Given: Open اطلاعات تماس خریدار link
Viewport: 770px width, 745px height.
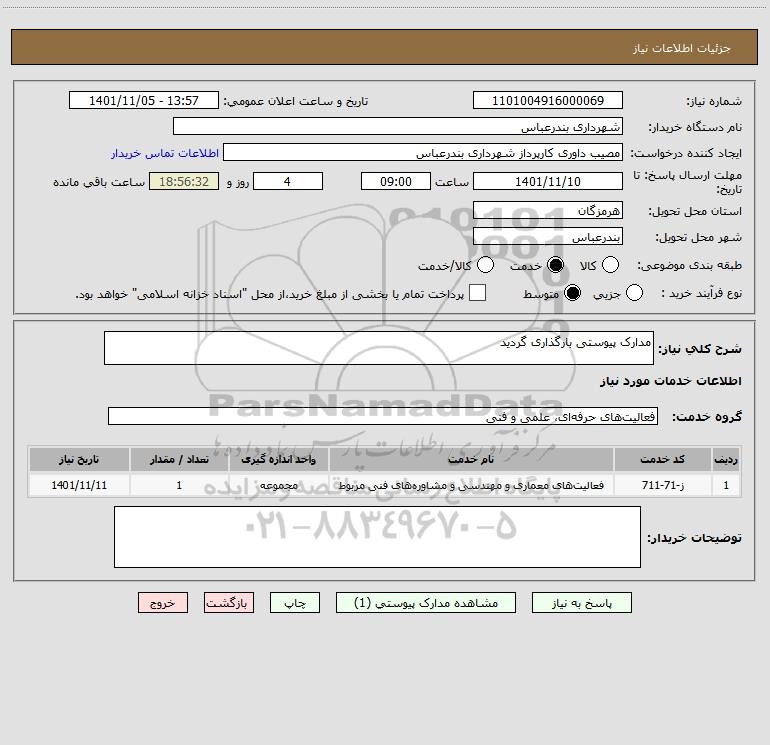Looking at the screenshot, I should click(x=165, y=153).
